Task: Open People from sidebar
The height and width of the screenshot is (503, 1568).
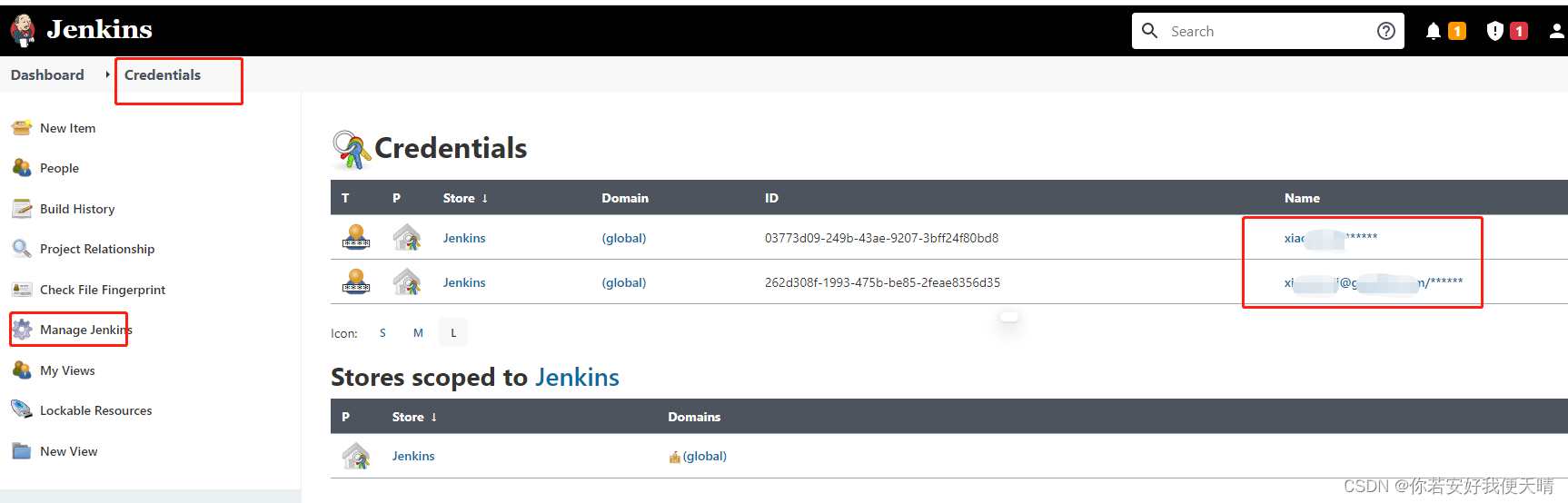Action: pos(59,168)
